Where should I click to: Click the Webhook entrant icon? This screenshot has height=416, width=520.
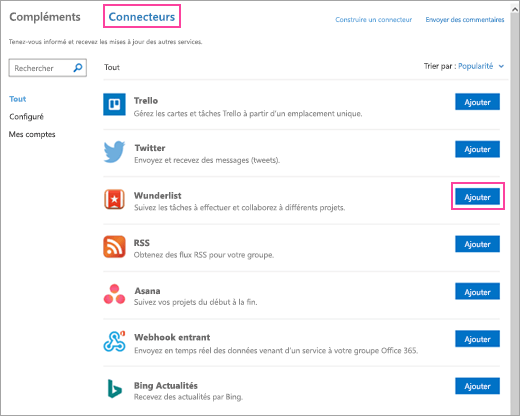[x=114, y=341]
